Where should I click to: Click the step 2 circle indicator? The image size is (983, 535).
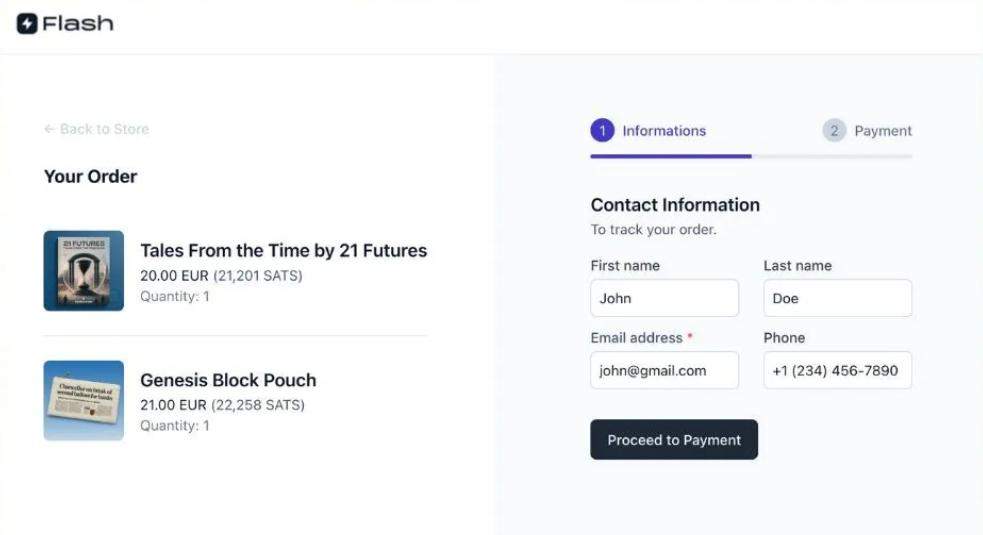coord(834,131)
